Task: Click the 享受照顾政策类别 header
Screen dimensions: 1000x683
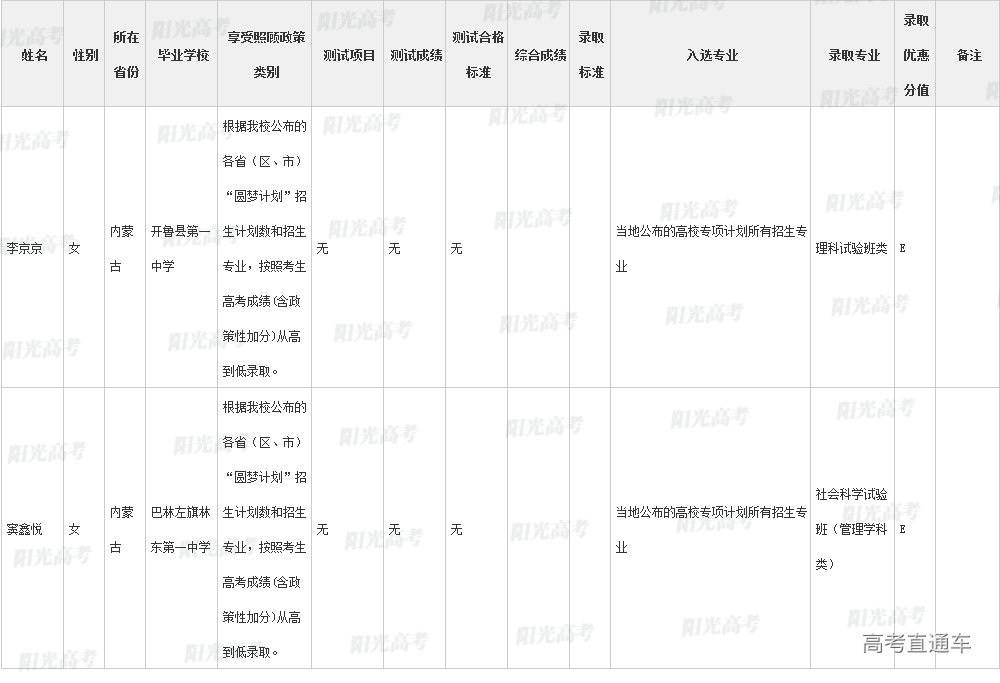Action: (x=265, y=55)
